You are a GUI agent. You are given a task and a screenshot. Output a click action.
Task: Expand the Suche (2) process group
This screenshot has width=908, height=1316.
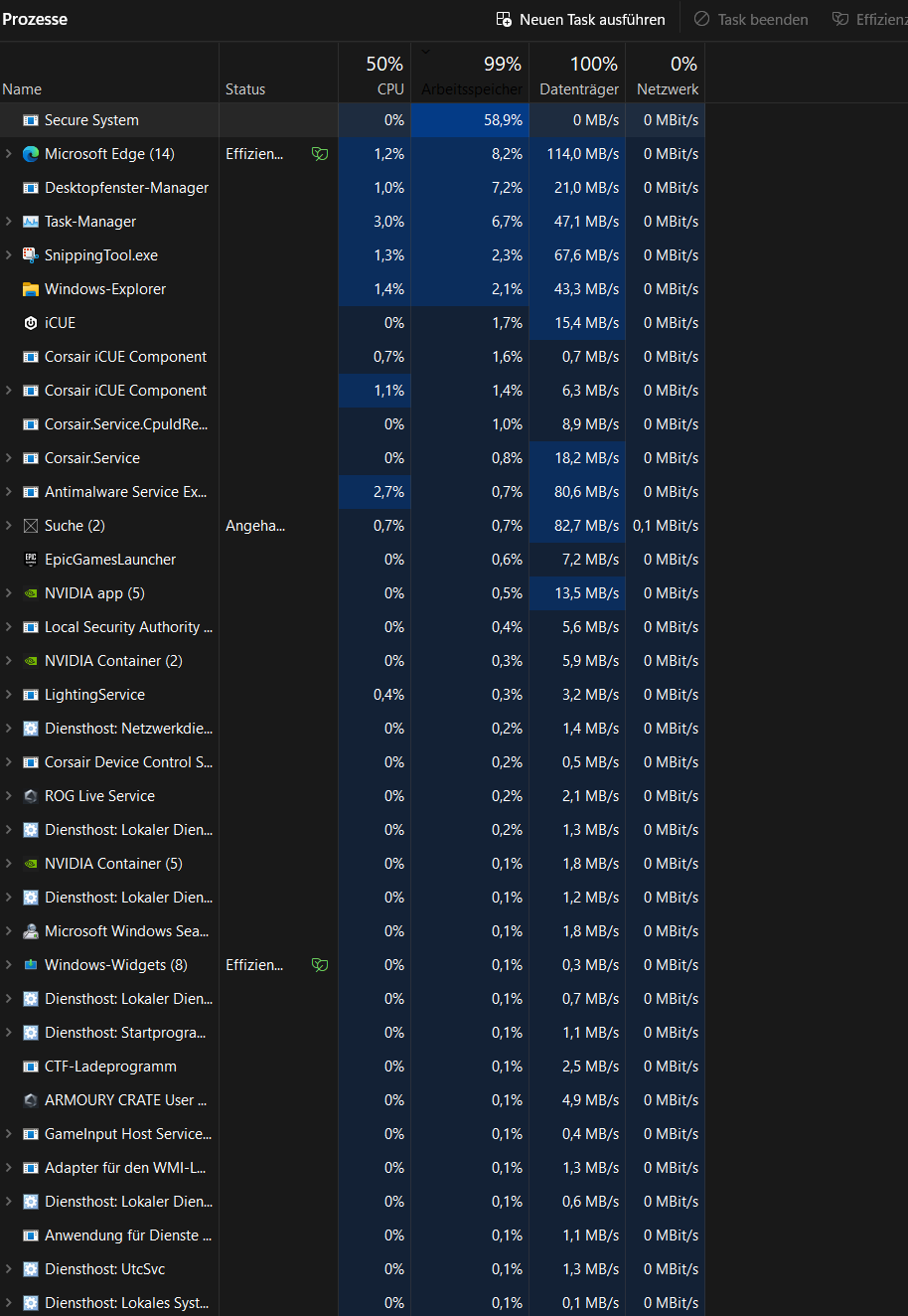[9, 526]
